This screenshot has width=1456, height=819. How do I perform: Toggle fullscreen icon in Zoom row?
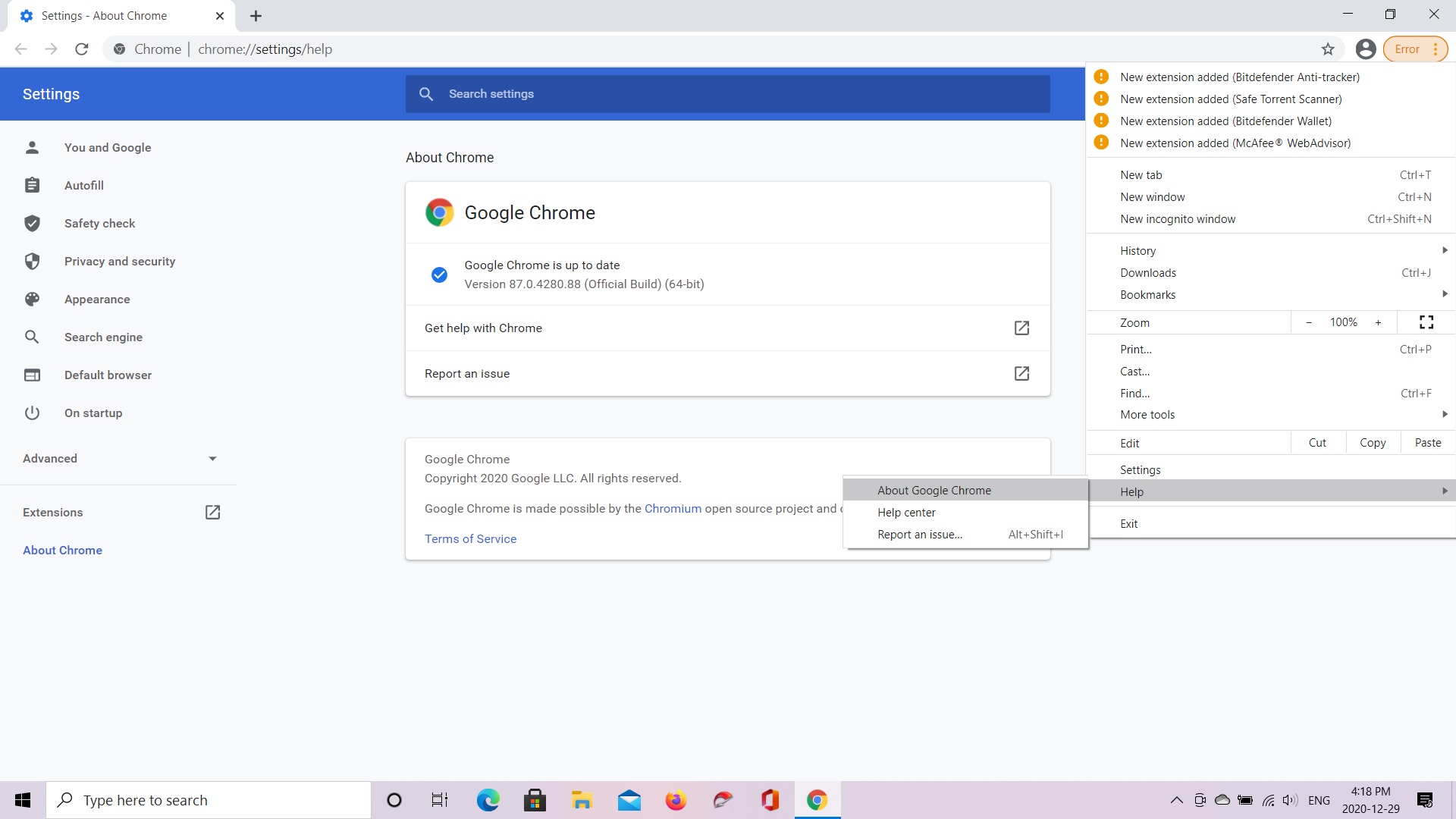pos(1426,322)
